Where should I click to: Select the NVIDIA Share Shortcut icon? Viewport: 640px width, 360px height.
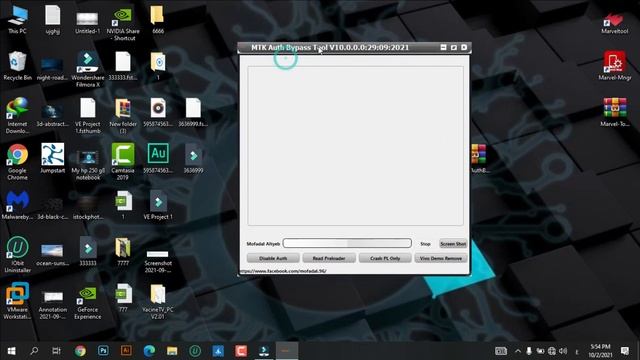(x=123, y=23)
